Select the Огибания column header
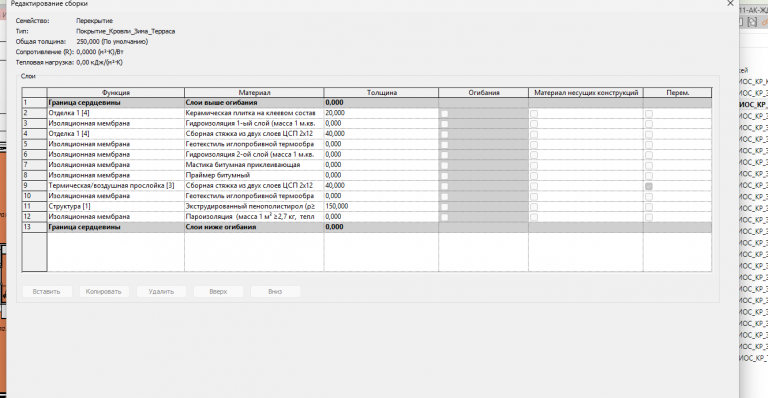768x398 pixels. point(483,93)
